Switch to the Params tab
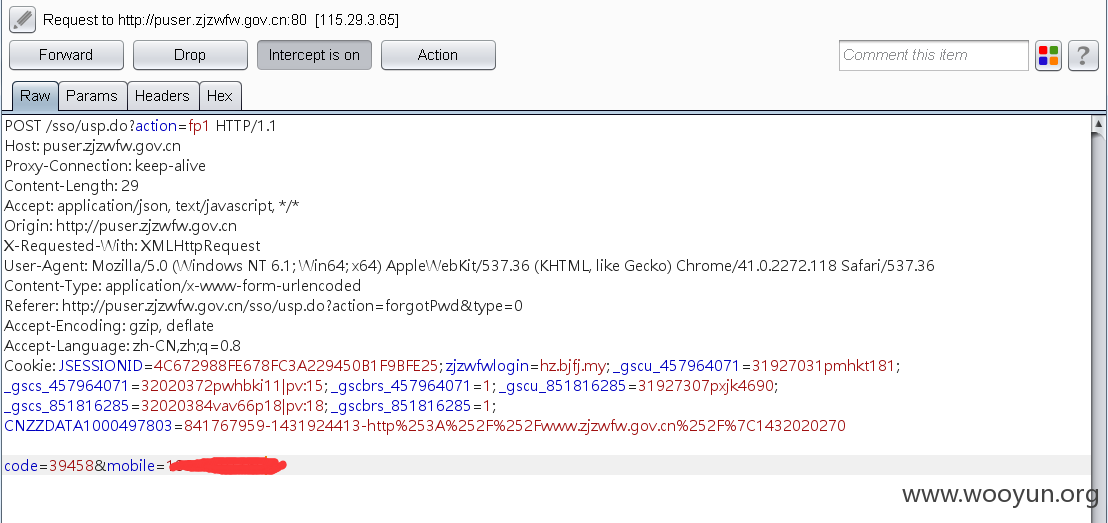Image resolution: width=1108 pixels, height=523 pixels. 92,96
